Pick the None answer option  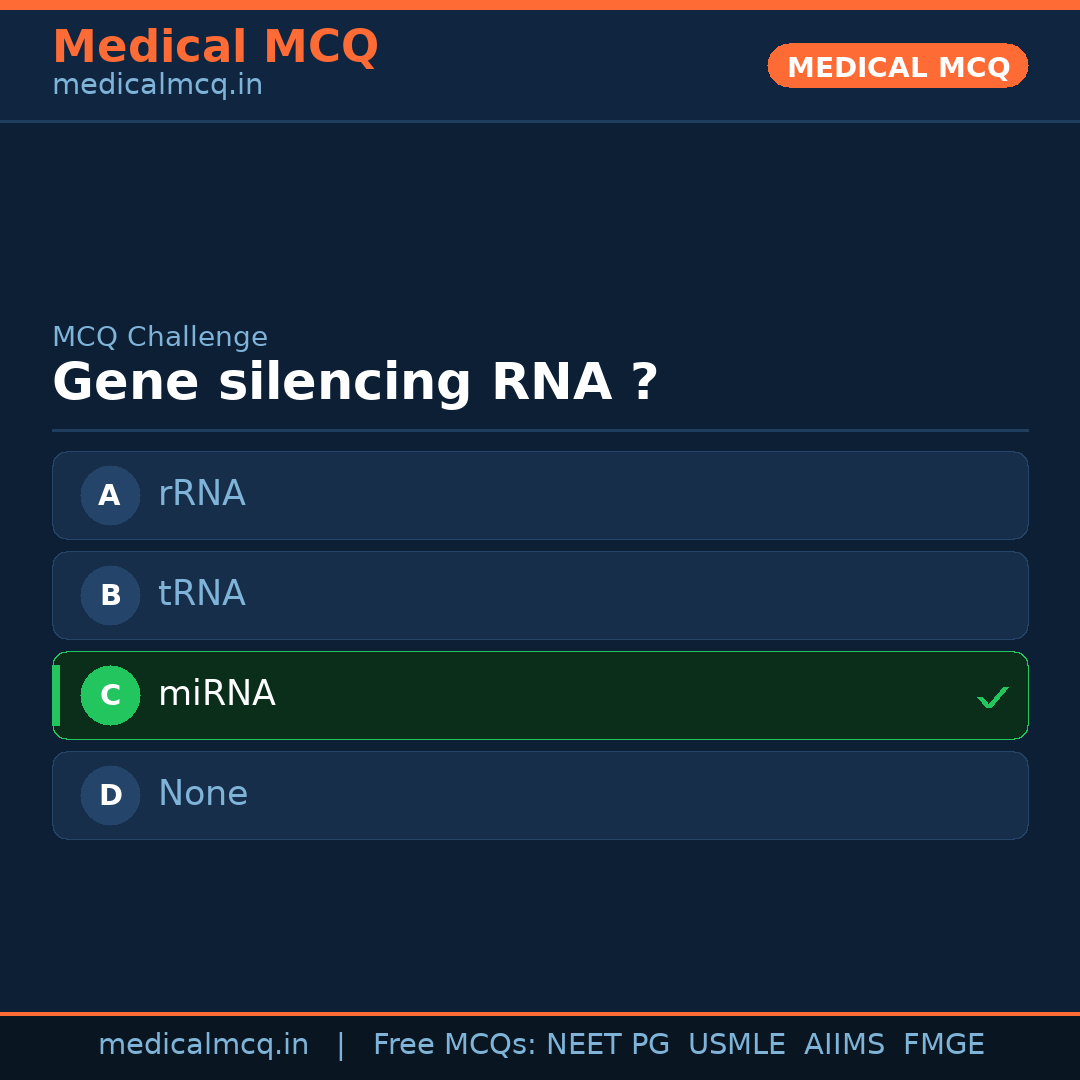pos(540,795)
